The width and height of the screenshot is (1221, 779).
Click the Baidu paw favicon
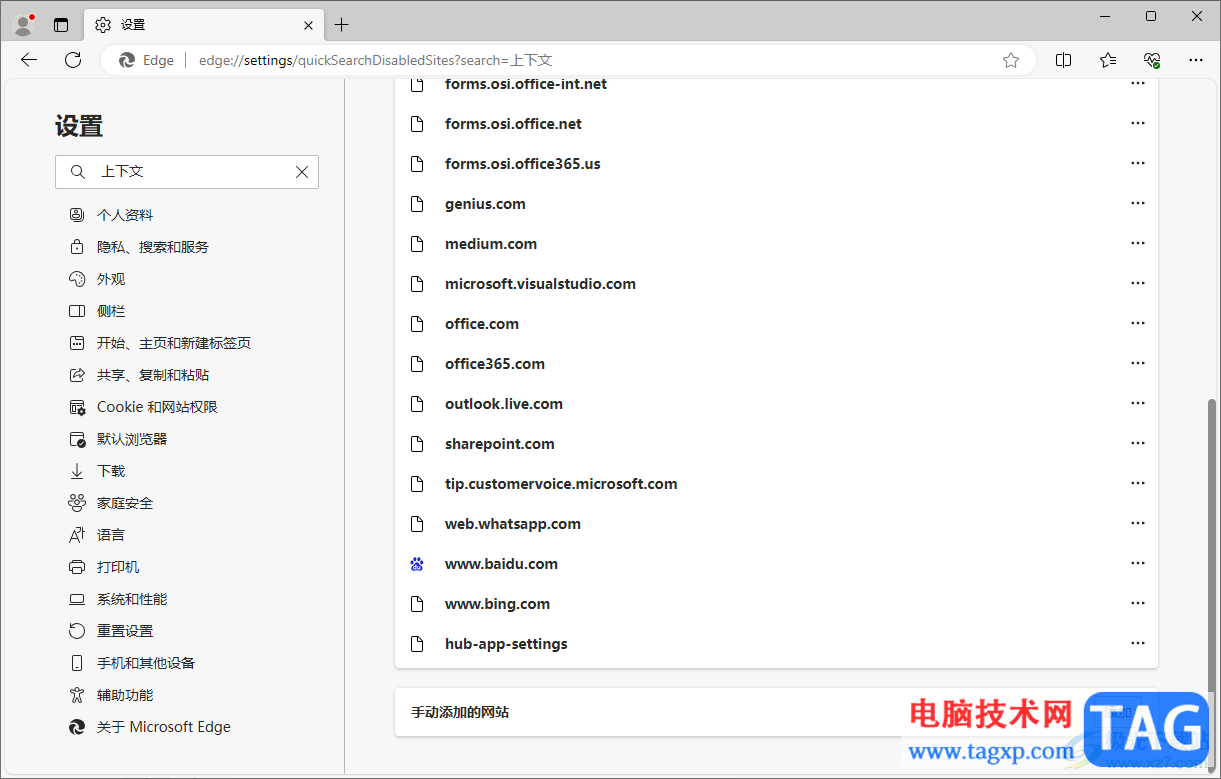[418, 564]
